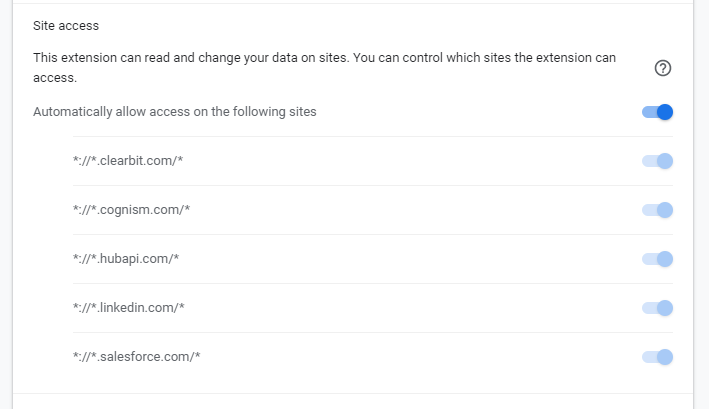Image resolution: width=709 pixels, height=409 pixels.
Task: Switch off hubapi.com site access
Action: pos(657,259)
